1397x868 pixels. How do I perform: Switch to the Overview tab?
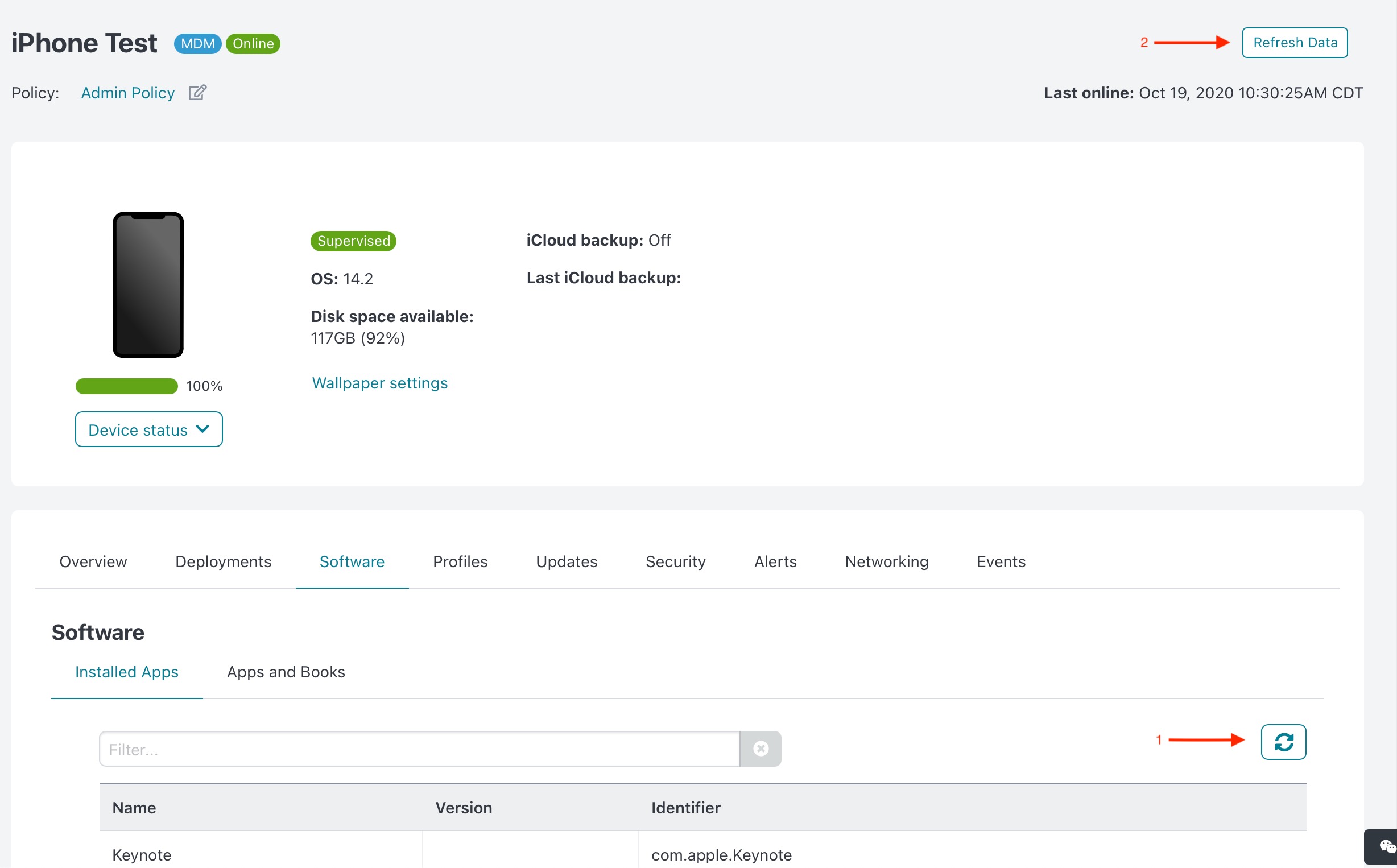click(93, 561)
